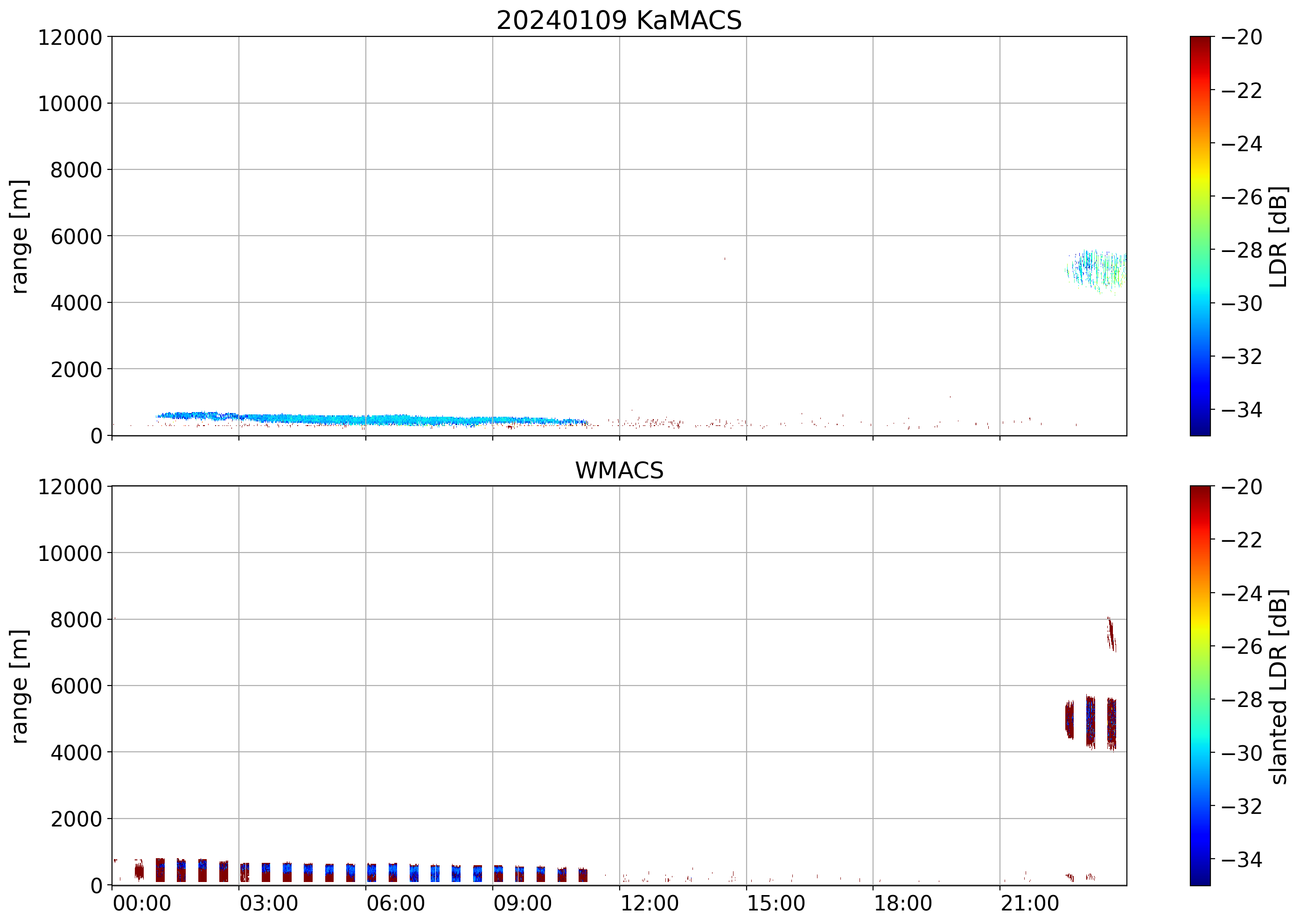Click the top plot's range [m] axis label
This screenshot has width=1300, height=924.
[x=20, y=236]
